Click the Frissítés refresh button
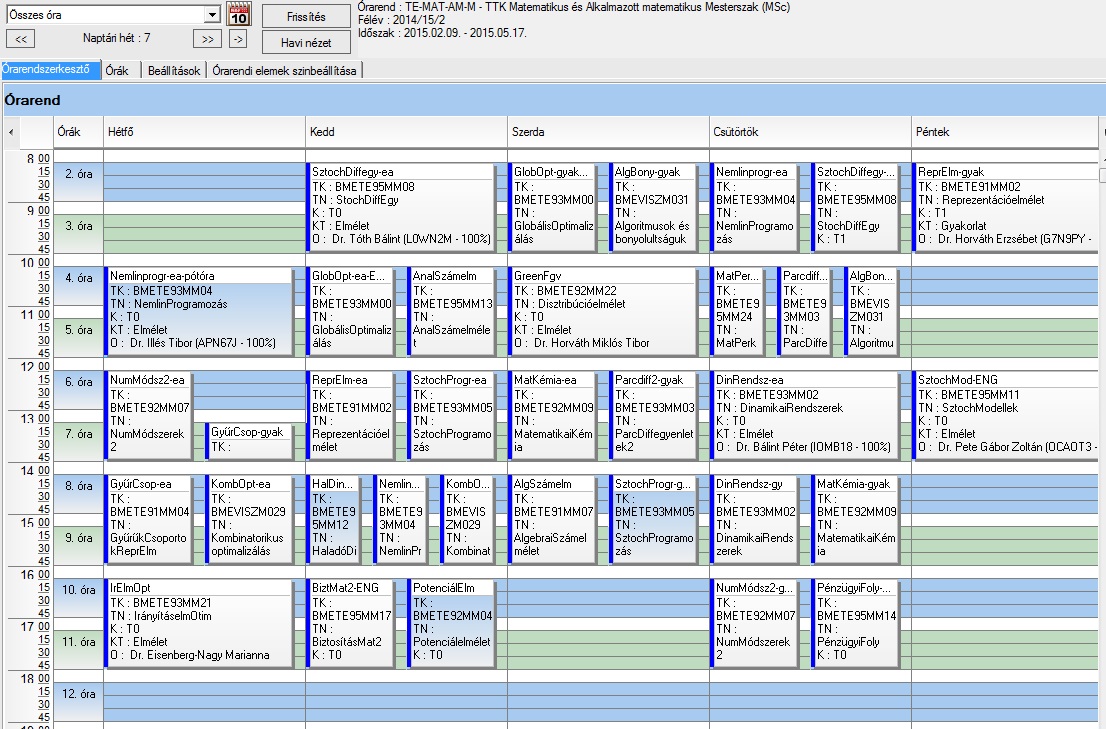Screen dimensions: 1106x729 coord(306,16)
